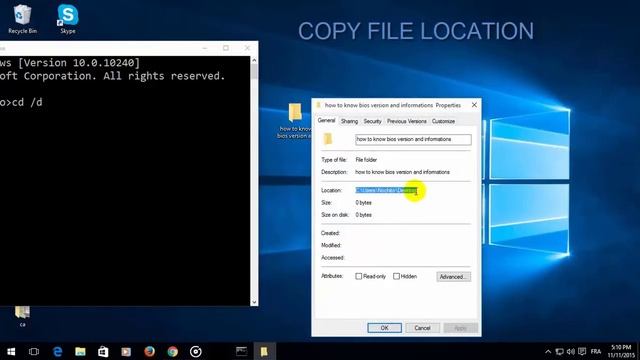Open Action Center notifications icon
Screen dimensions: 640x360
[x=582, y=351]
